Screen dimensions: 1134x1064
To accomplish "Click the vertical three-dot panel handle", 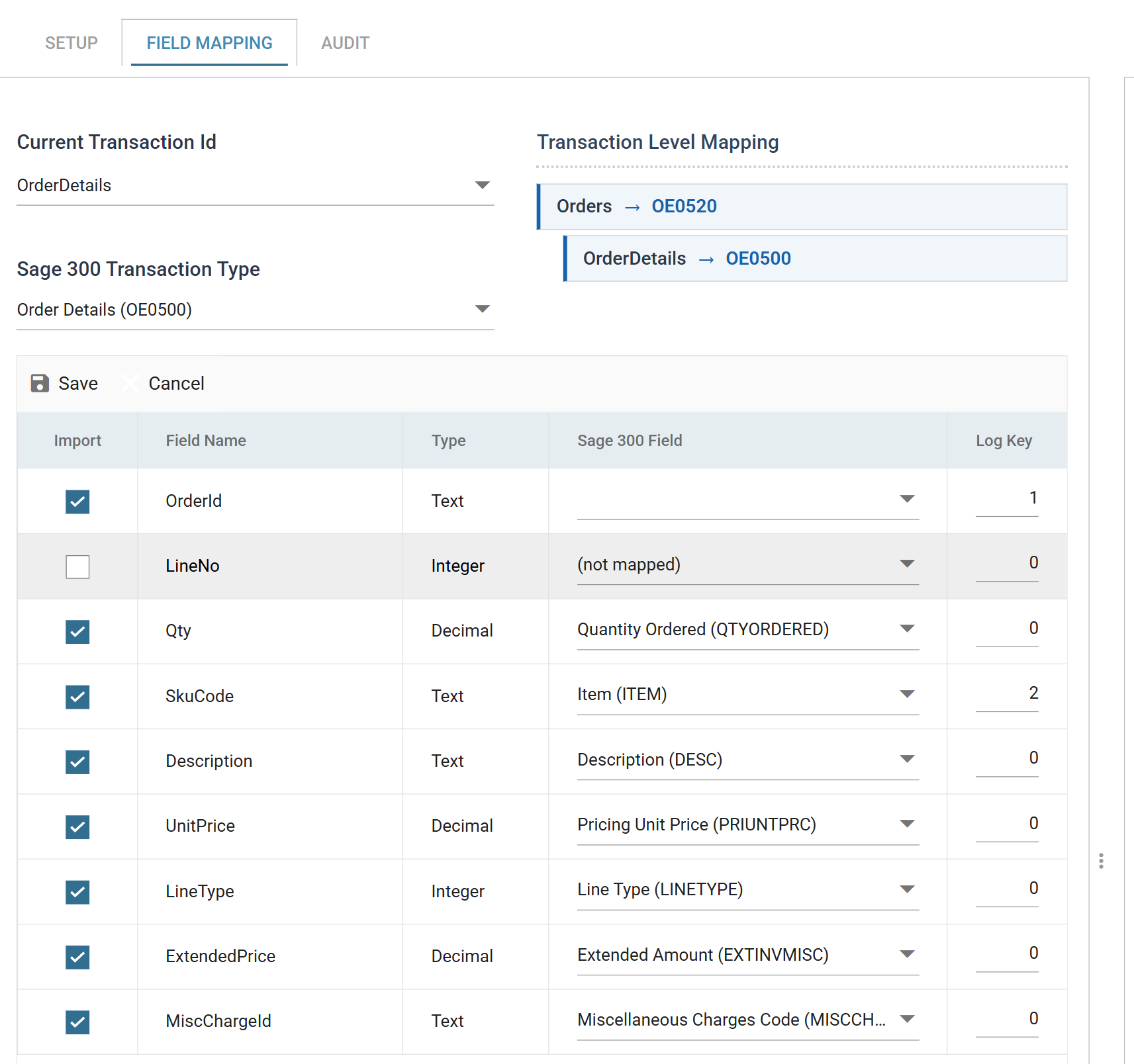I will coord(1101,861).
